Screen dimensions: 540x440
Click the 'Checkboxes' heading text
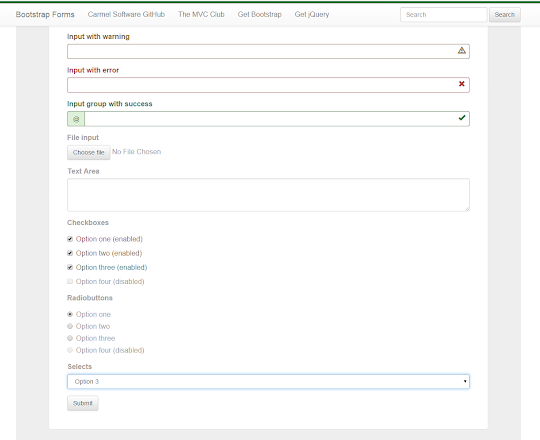tap(88, 223)
